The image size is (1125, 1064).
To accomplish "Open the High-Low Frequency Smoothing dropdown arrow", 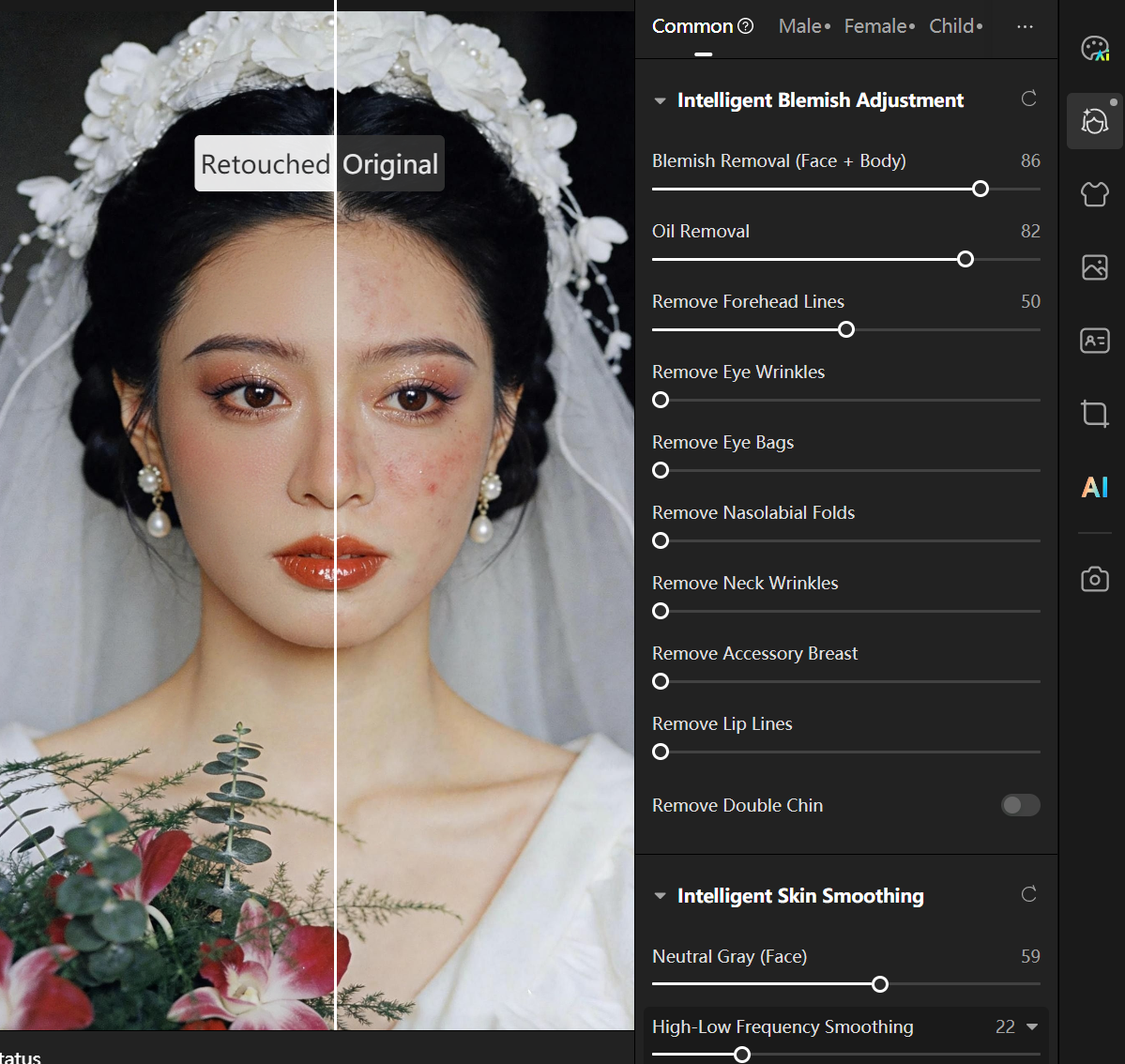I will pyautogui.click(x=1032, y=1026).
